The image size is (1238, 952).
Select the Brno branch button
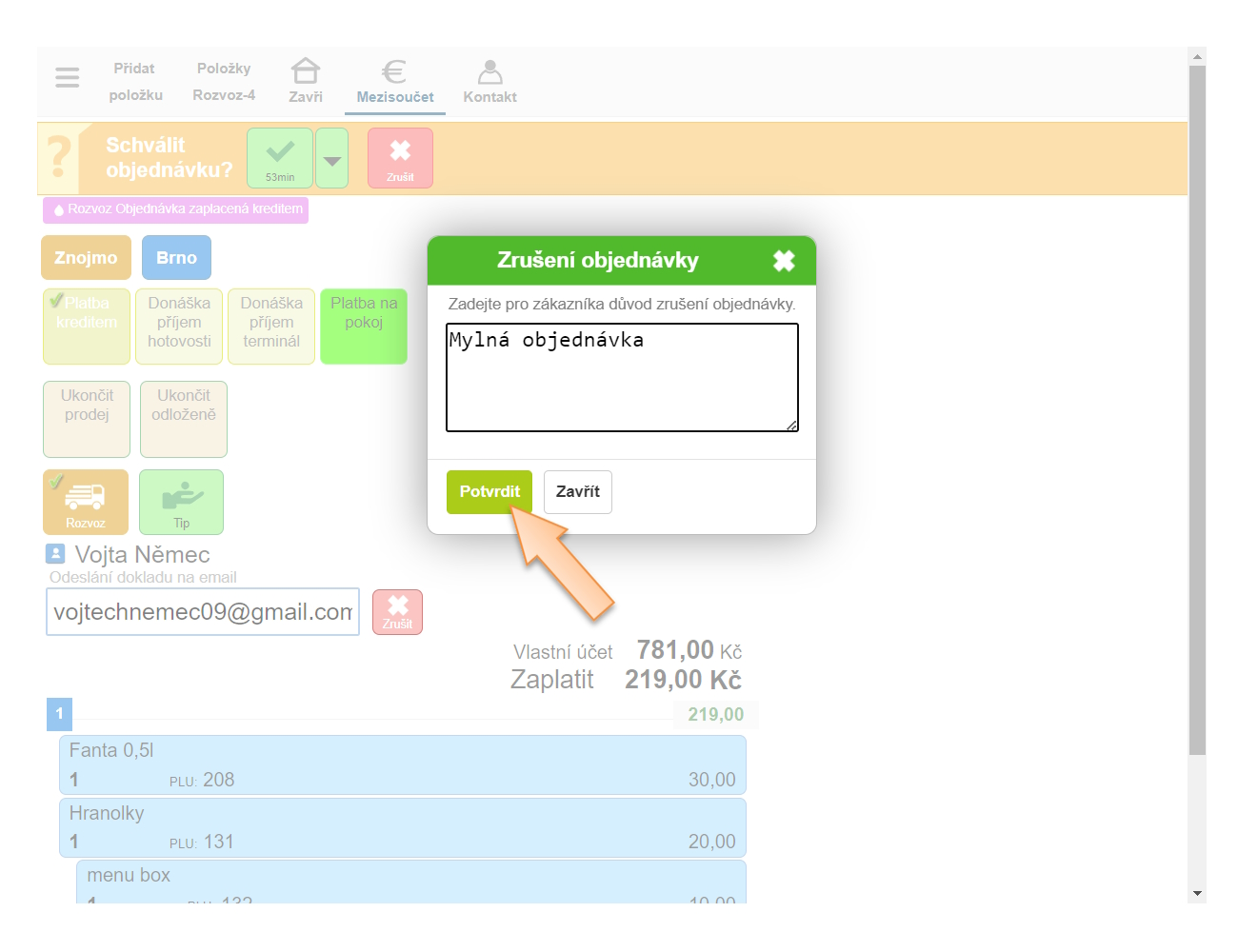coord(176,258)
